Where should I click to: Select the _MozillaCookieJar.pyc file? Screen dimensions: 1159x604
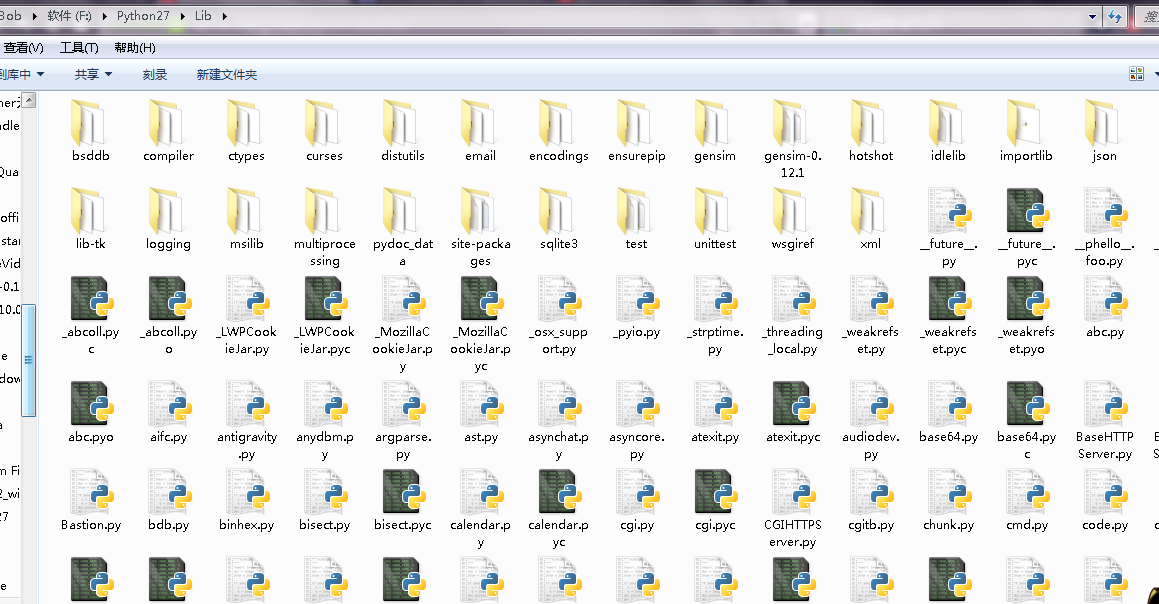pos(480,324)
